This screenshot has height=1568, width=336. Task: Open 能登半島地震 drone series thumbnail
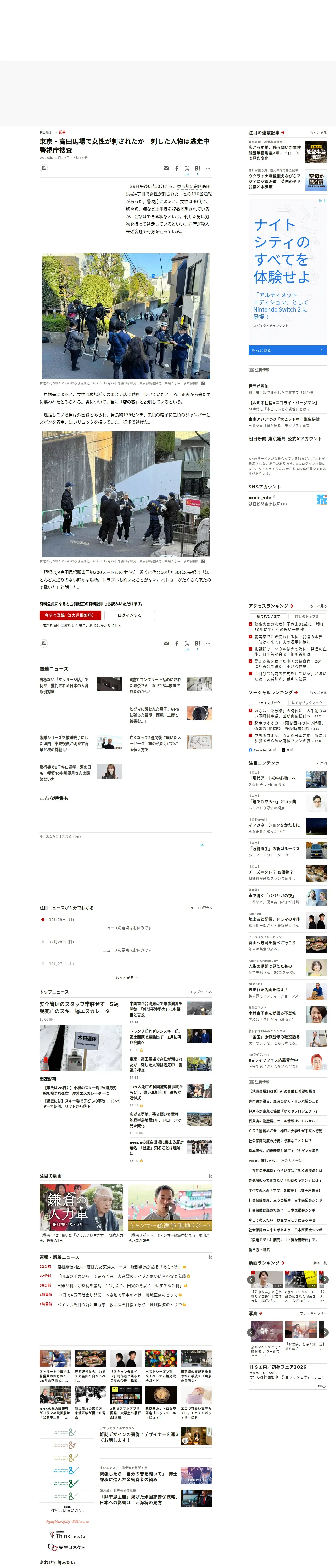(316, 152)
